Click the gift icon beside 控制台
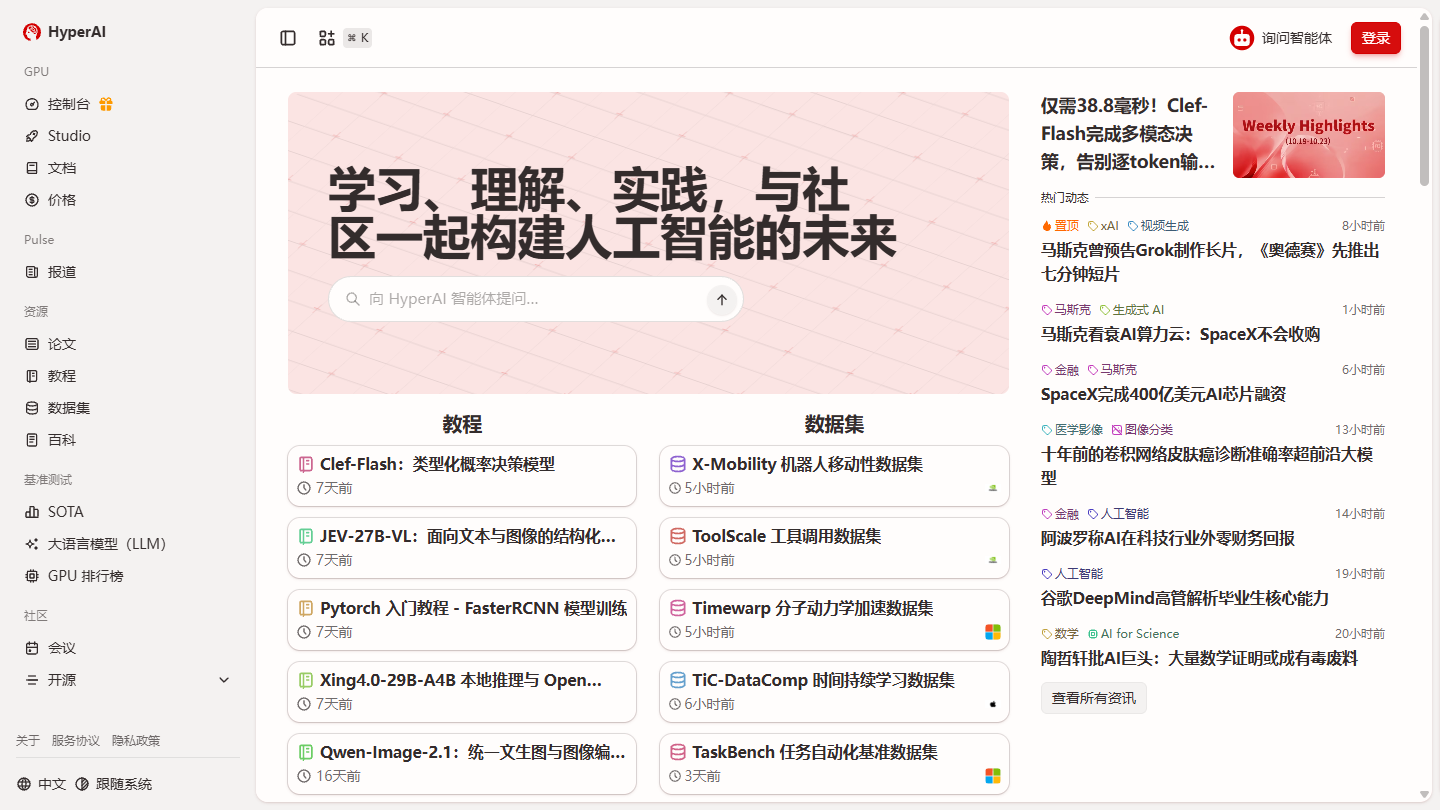 [106, 104]
